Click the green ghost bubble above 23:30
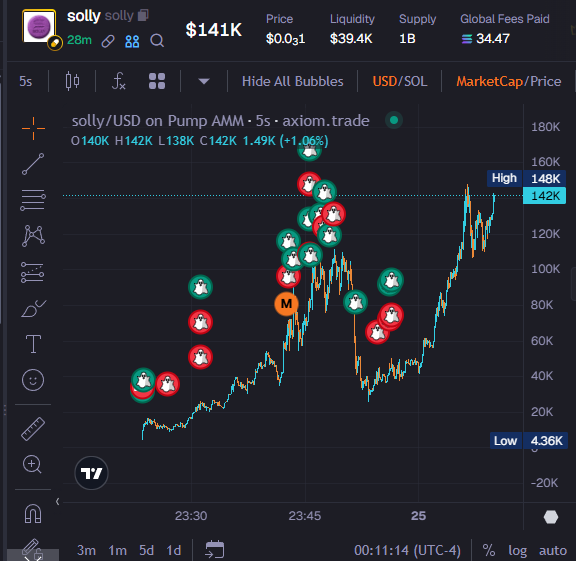The height and width of the screenshot is (561, 576). tap(200, 287)
